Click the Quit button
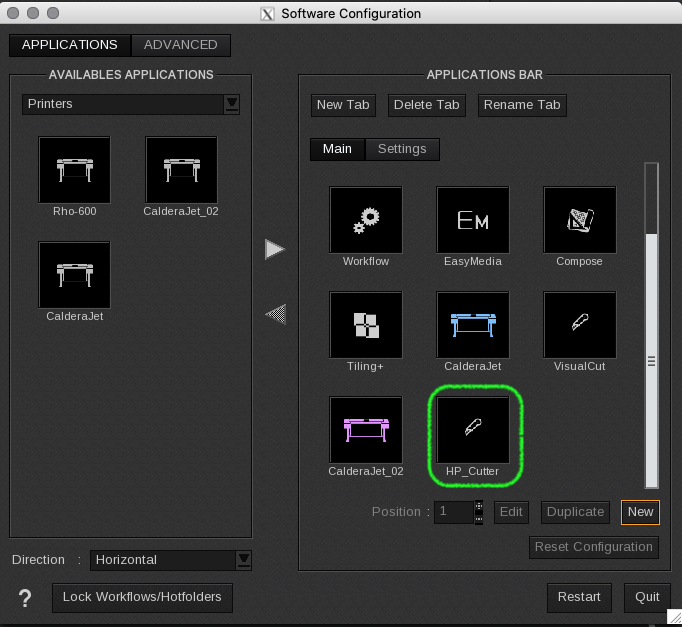Viewport: 682px width, 627px height. pos(647,597)
